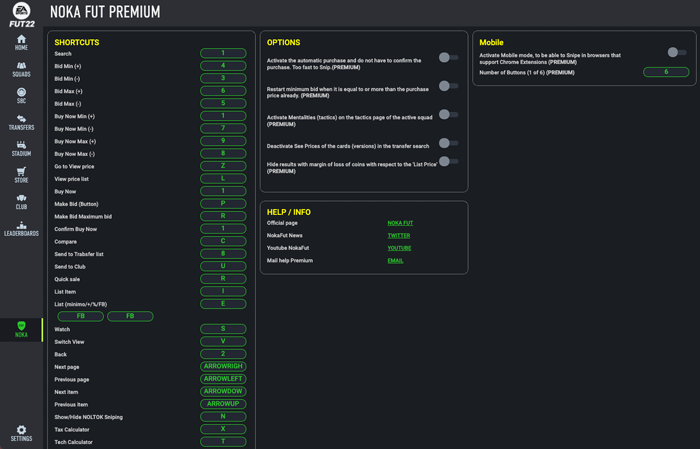Edit the Buy Now Min (-) shortcut field
The height and width of the screenshot is (449, 700).
coord(223,128)
